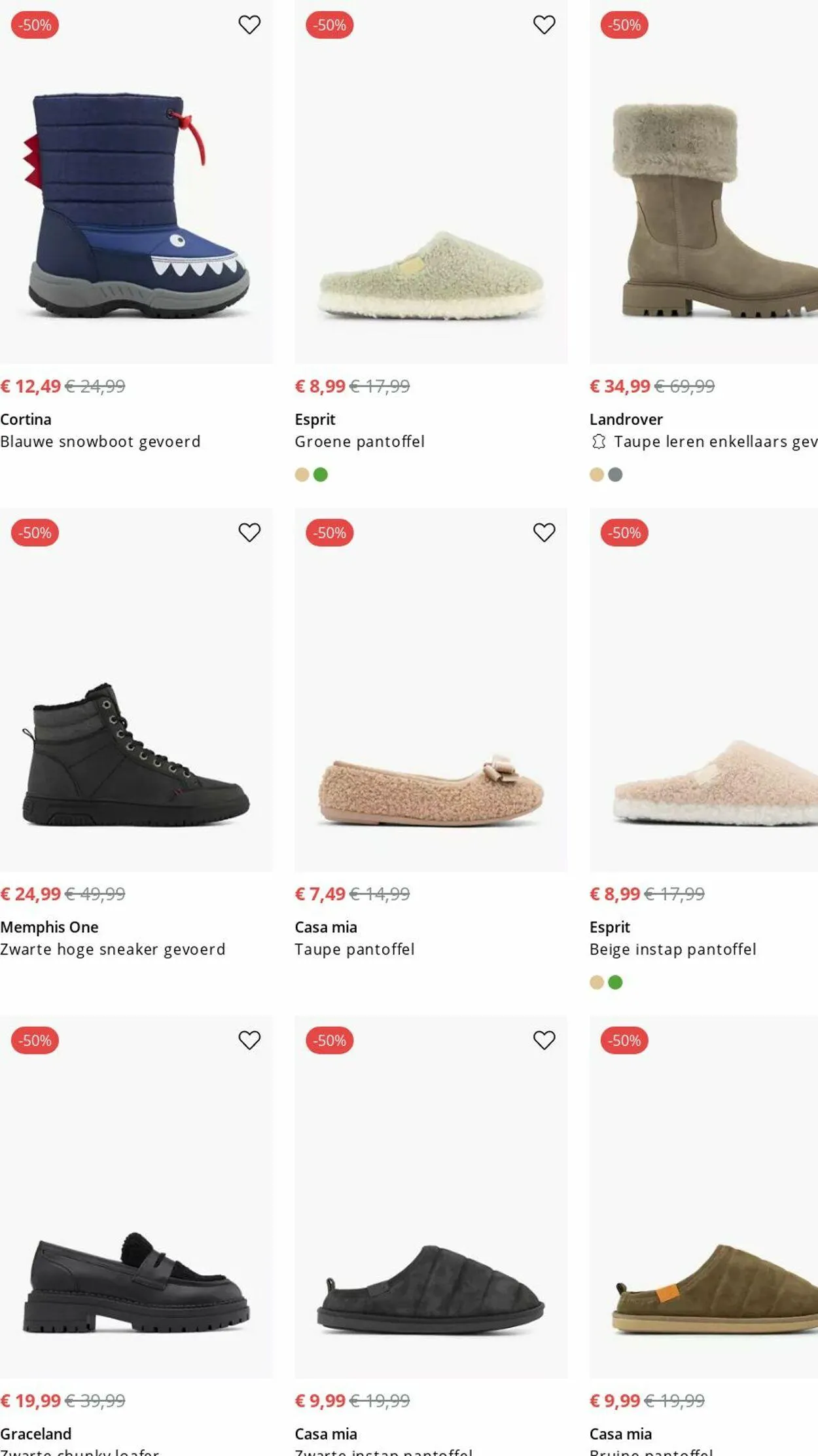This screenshot has width=818, height=1456.
Task: Open Blauwe snowboot gevoerd product page
Action: pyautogui.click(x=100, y=442)
